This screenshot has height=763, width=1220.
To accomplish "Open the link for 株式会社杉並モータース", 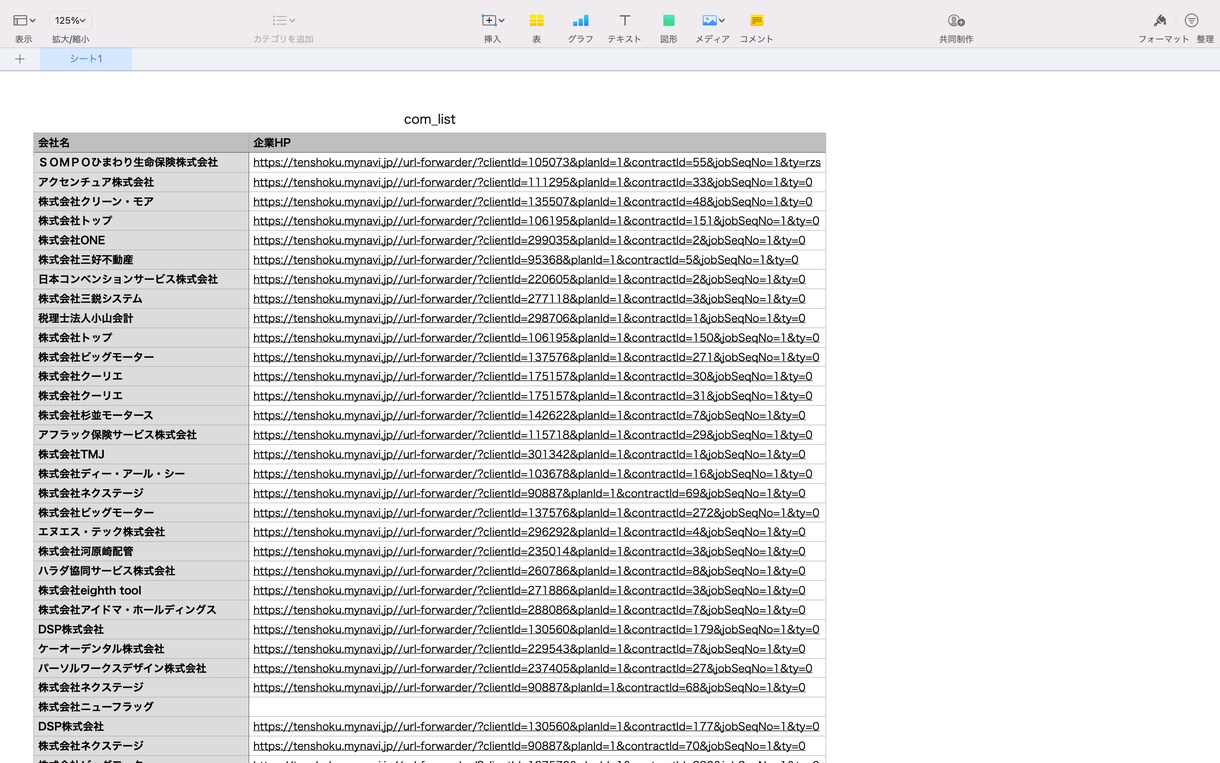I will (529, 415).
